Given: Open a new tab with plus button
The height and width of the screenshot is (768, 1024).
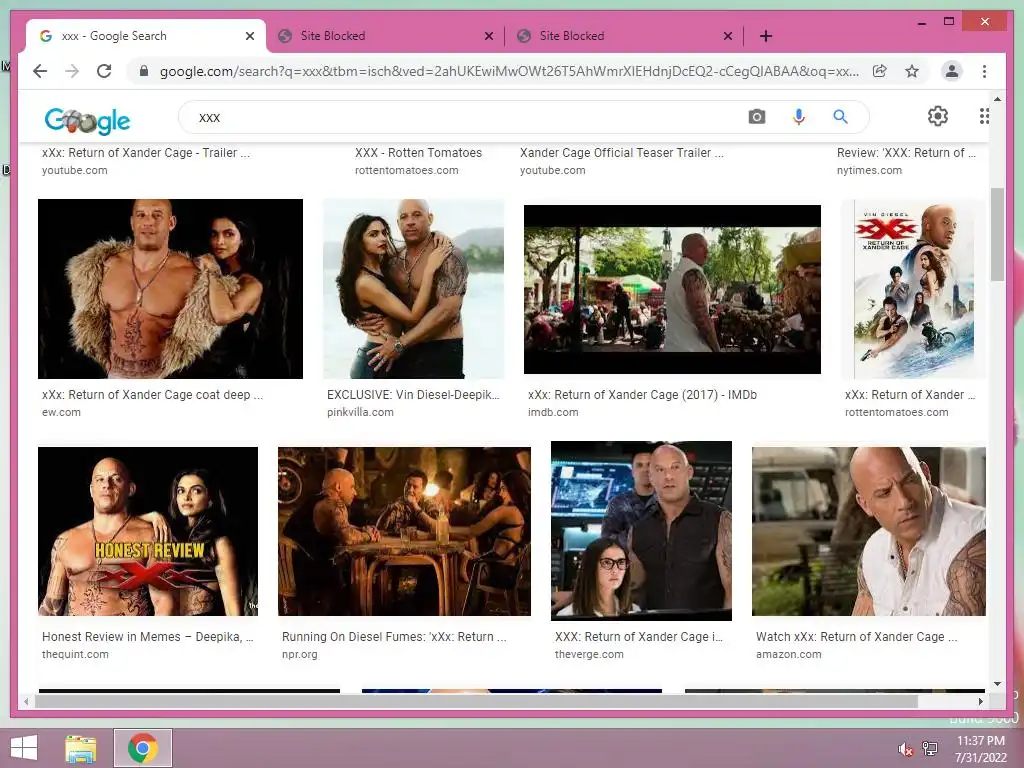Looking at the screenshot, I should coord(766,36).
